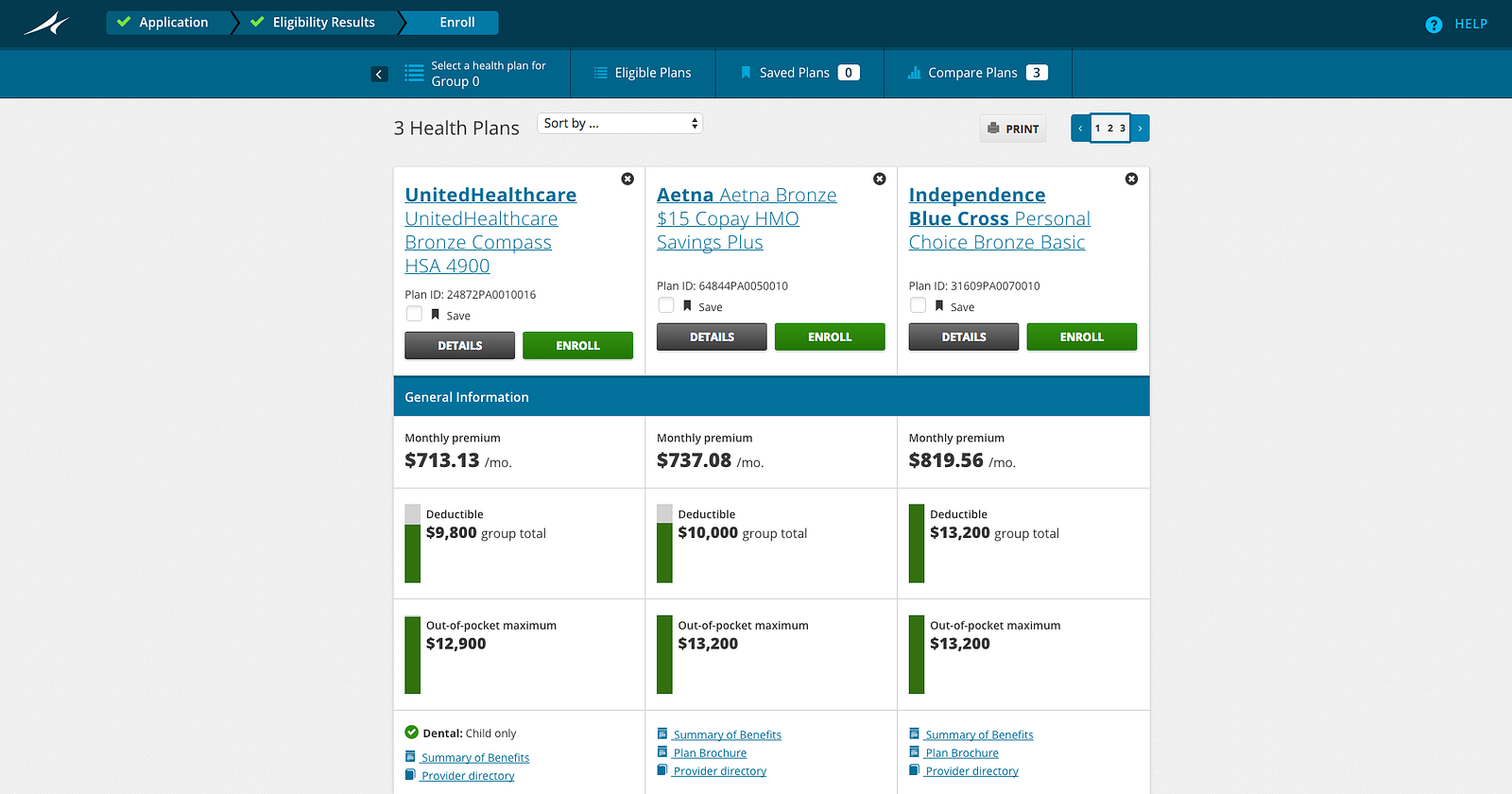Select the Enroll step
Screen dimensions: 1512x794
pyautogui.click(x=452, y=23)
